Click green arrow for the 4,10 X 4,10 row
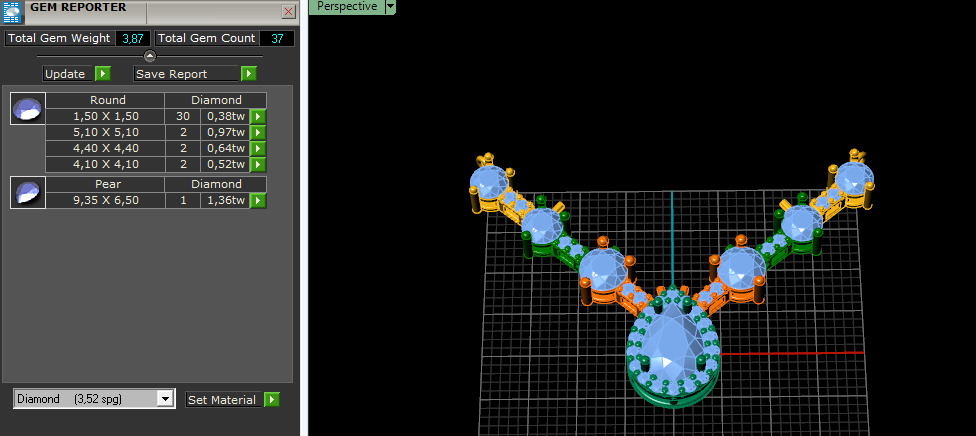 (258, 164)
